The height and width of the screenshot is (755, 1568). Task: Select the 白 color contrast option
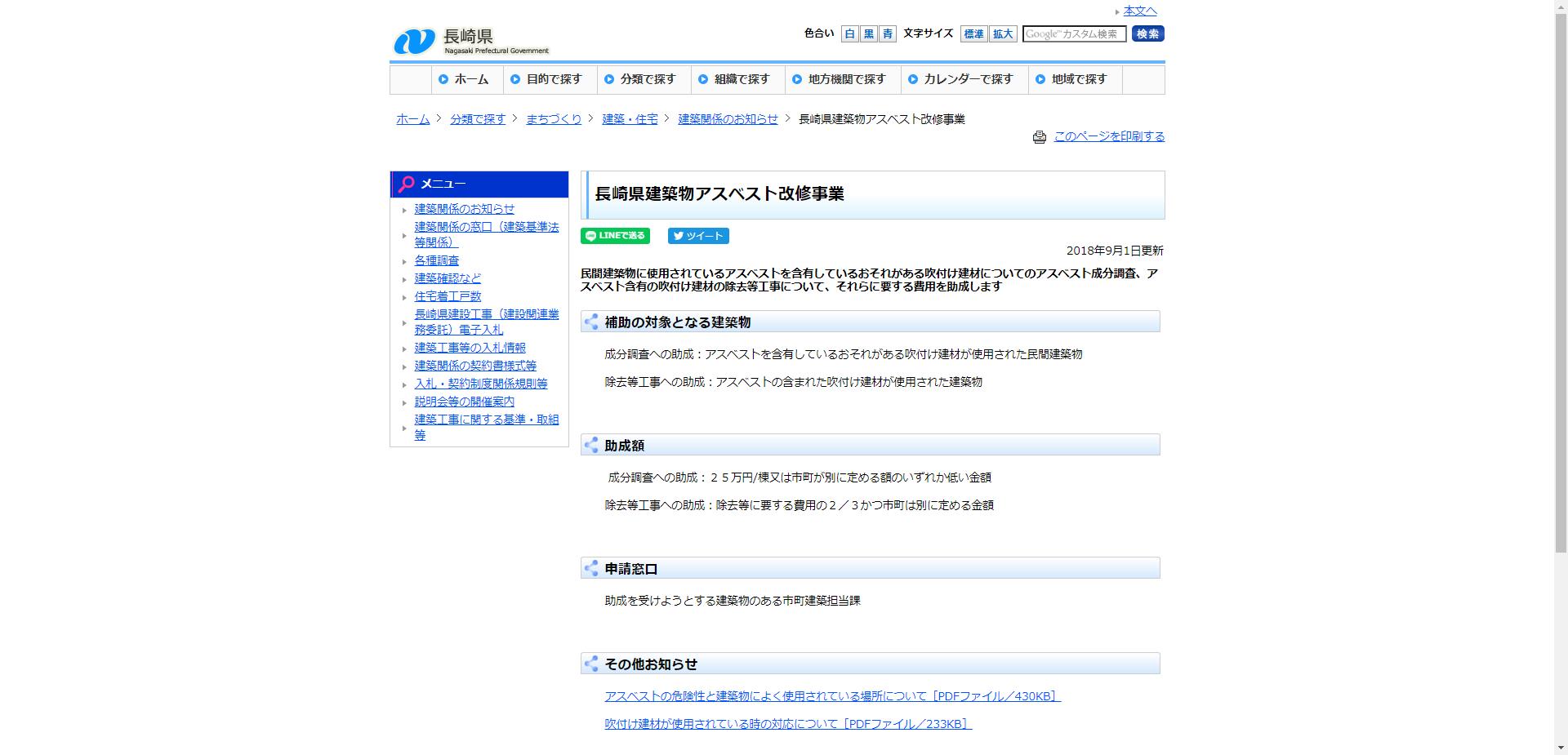[849, 34]
